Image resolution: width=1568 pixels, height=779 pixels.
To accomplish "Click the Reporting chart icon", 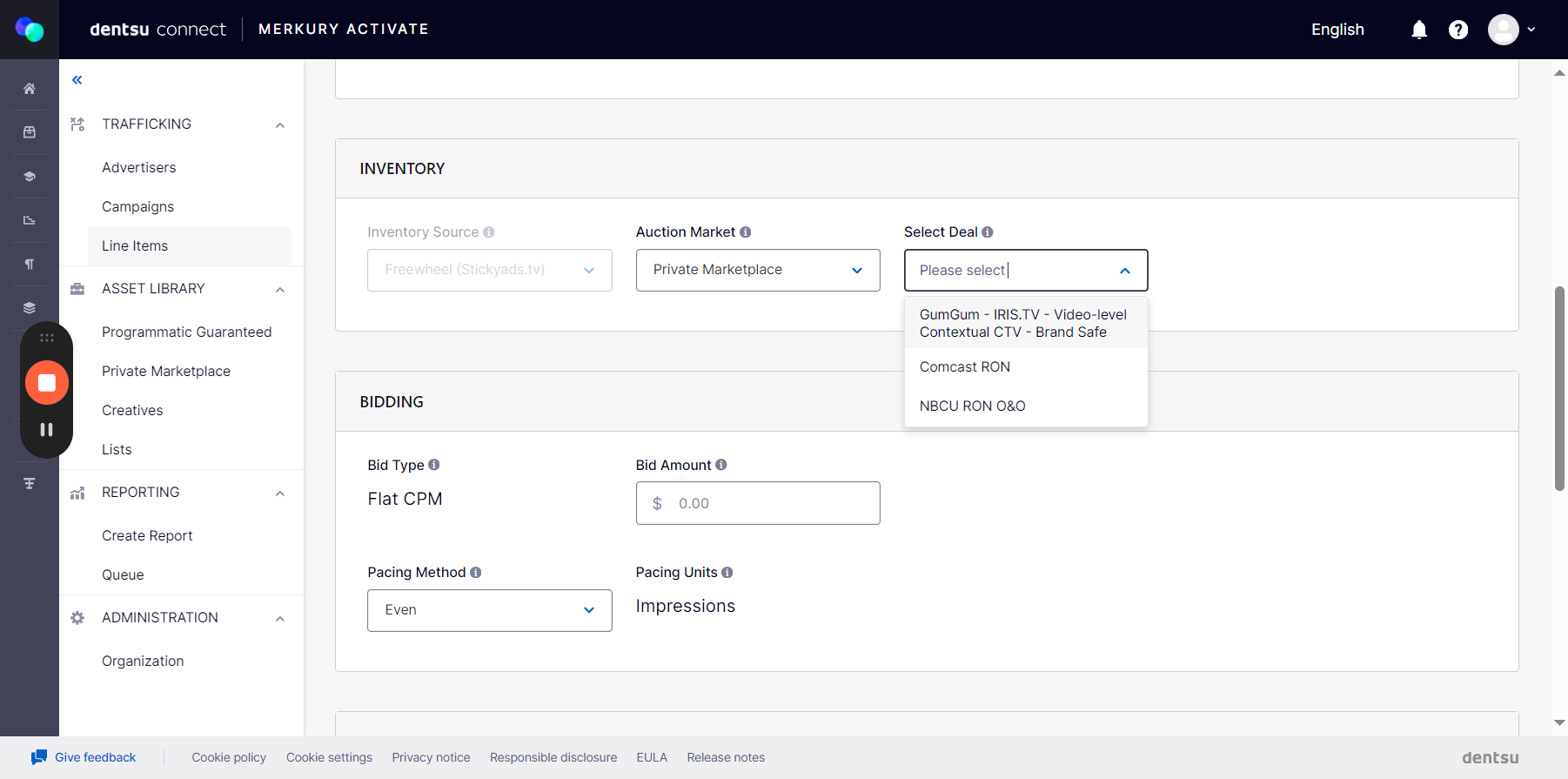I will pyautogui.click(x=77, y=493).
